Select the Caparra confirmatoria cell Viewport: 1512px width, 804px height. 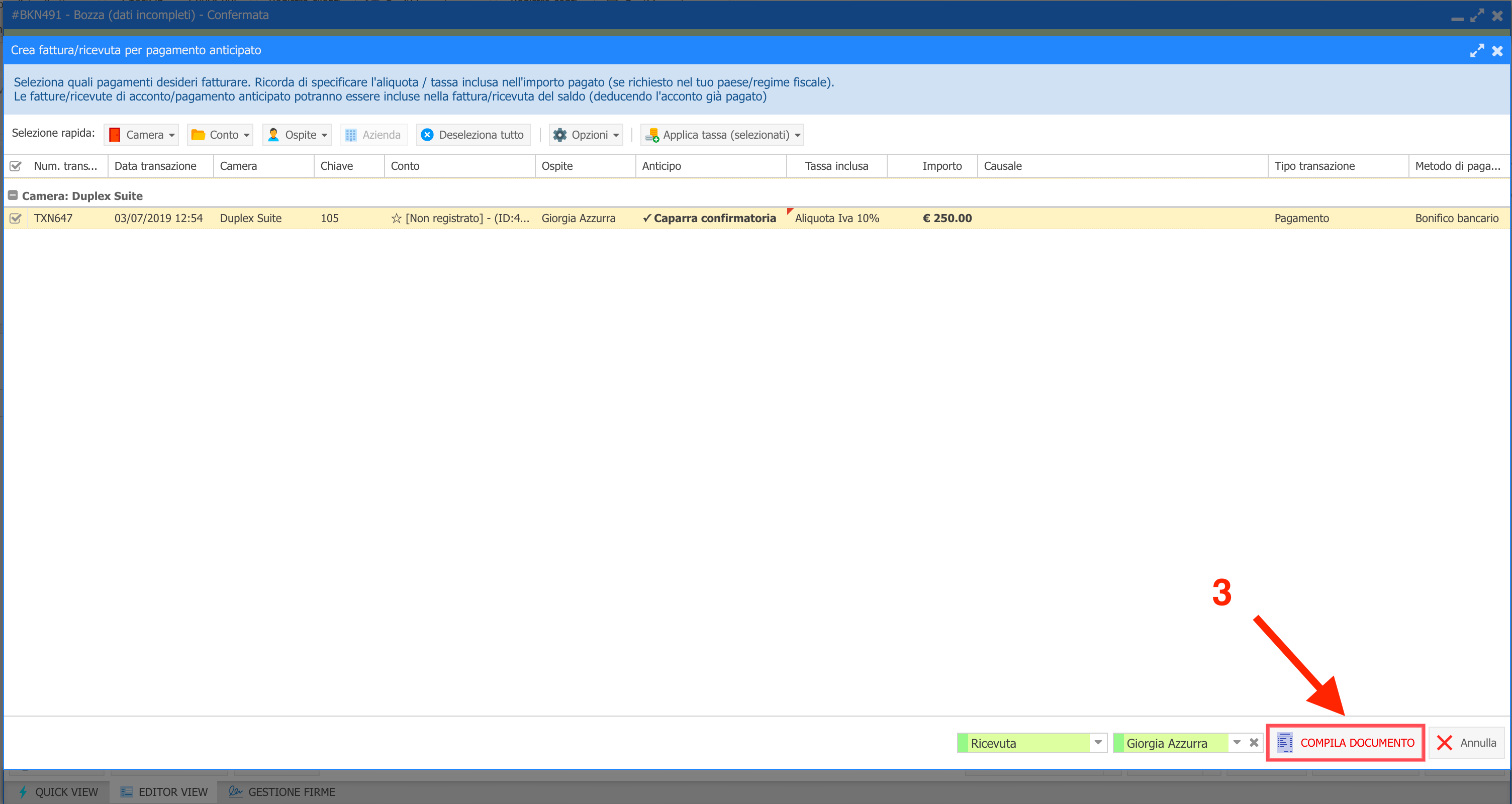(711, 218)
